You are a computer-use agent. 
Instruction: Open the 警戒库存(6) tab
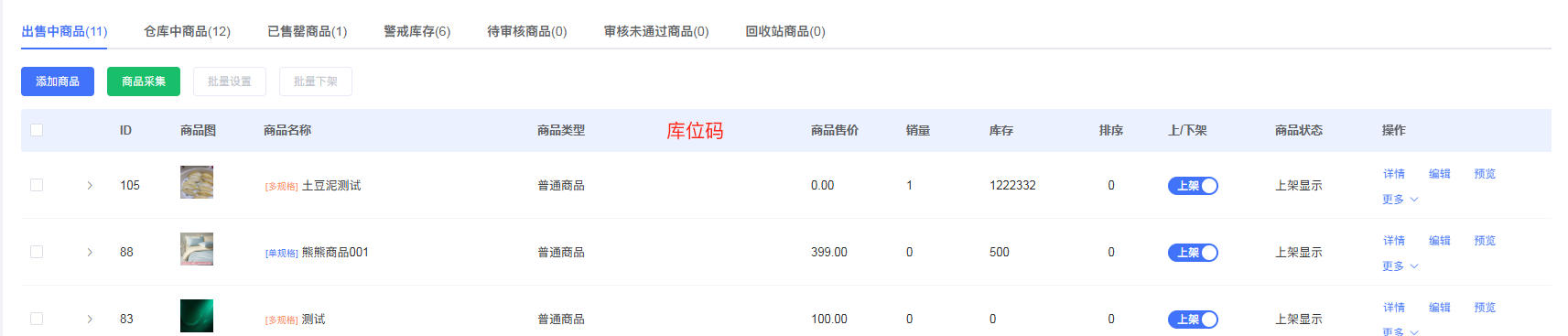416,31
